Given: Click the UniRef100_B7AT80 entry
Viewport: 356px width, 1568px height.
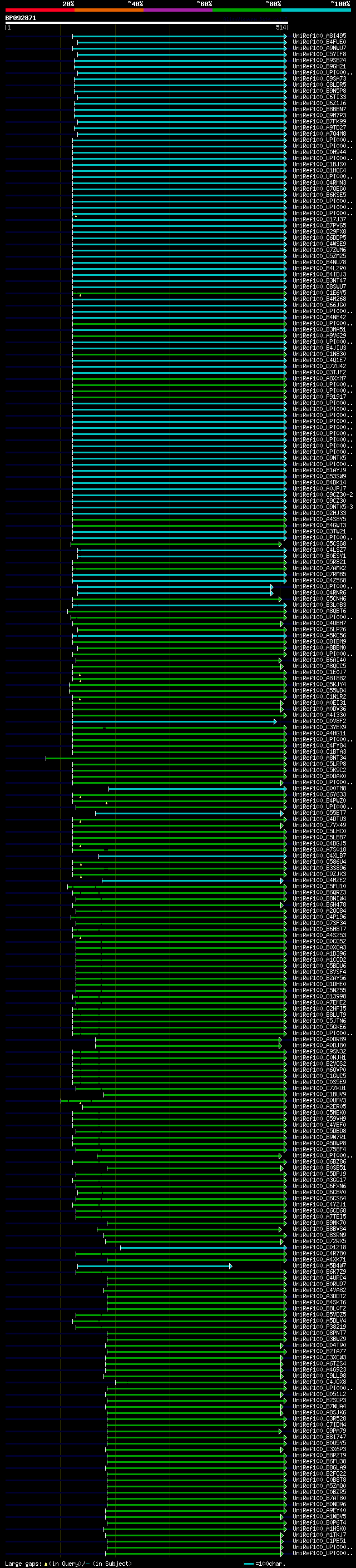Looking at the screenshot, I should click(x=319, y=1498).
